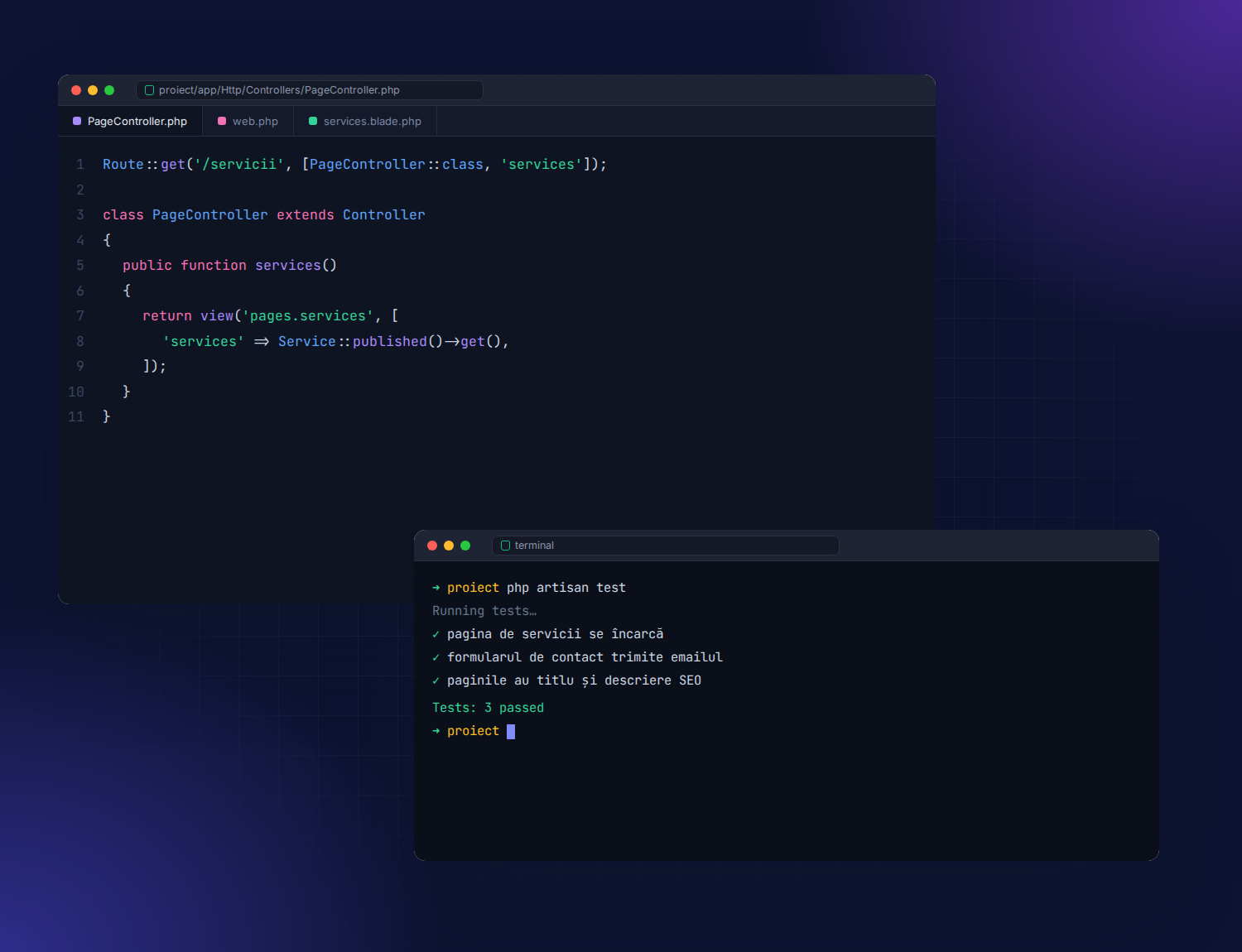Click the 'class PageController extends Controller' line
1242x952 pixels.
click(264, 214)
